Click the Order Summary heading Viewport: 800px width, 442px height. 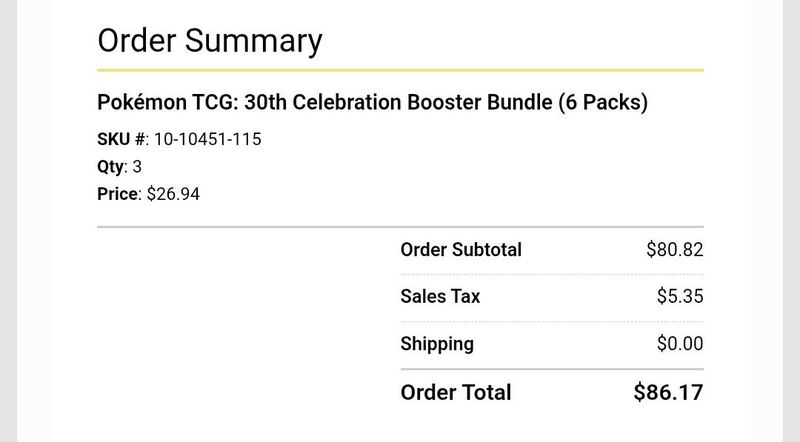click(x=210, y=41)
